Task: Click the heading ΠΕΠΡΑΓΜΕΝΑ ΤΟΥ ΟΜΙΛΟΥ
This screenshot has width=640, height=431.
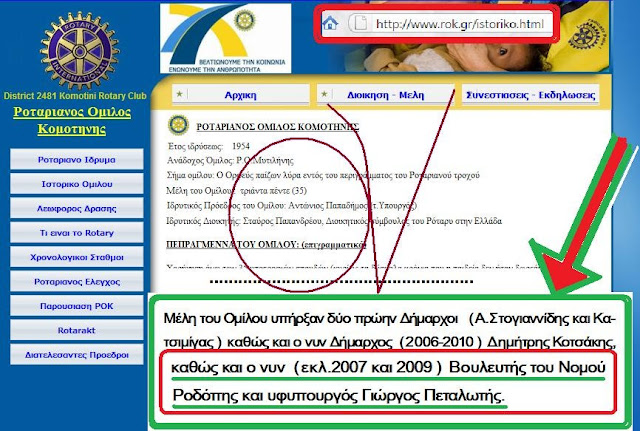Action: pyautogui.click(x=266, y=244)
